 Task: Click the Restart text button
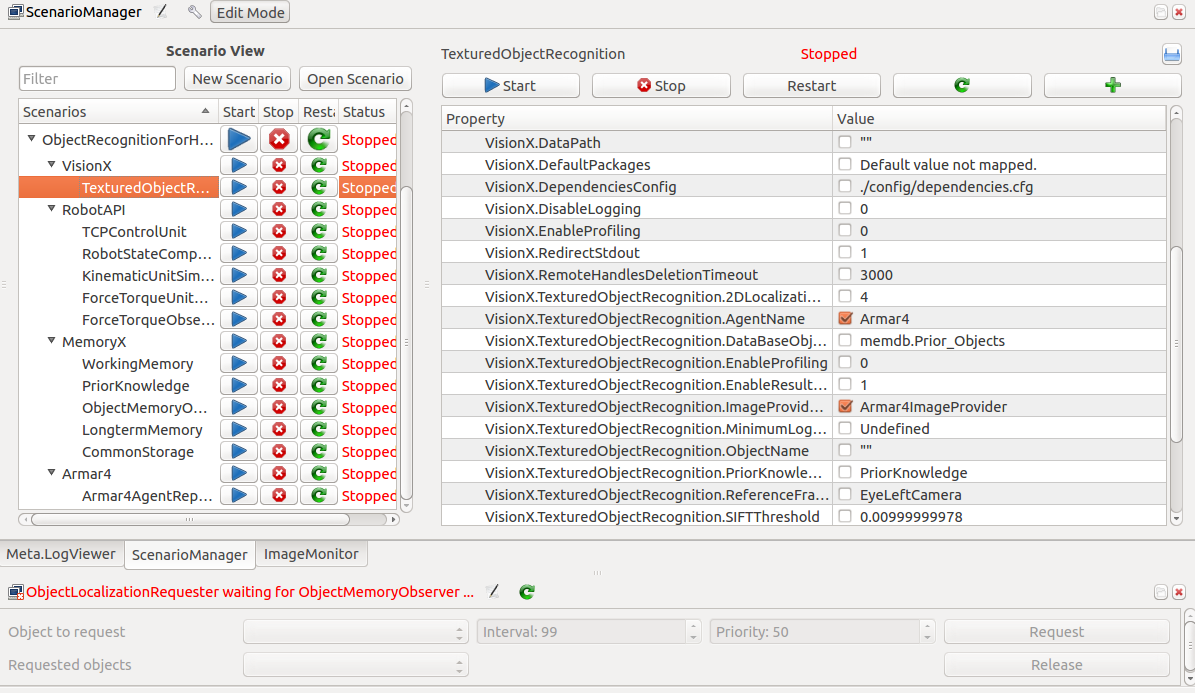[812, 85]
